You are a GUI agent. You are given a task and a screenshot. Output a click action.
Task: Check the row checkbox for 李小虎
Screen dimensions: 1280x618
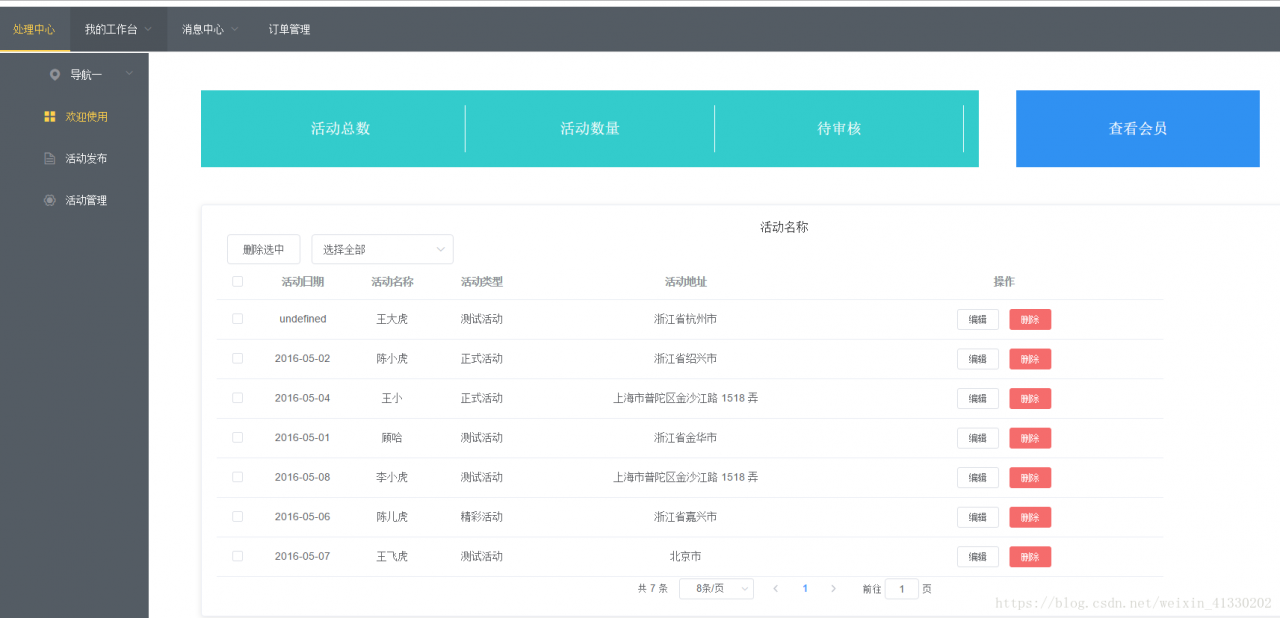(237, 477)
